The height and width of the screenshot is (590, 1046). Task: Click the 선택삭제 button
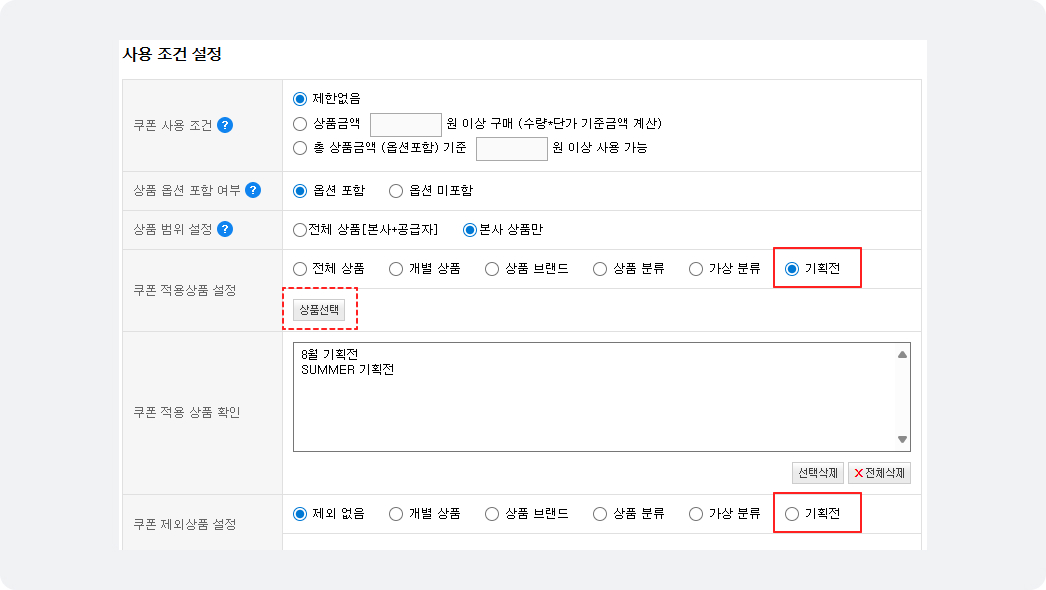click(818, 473)
